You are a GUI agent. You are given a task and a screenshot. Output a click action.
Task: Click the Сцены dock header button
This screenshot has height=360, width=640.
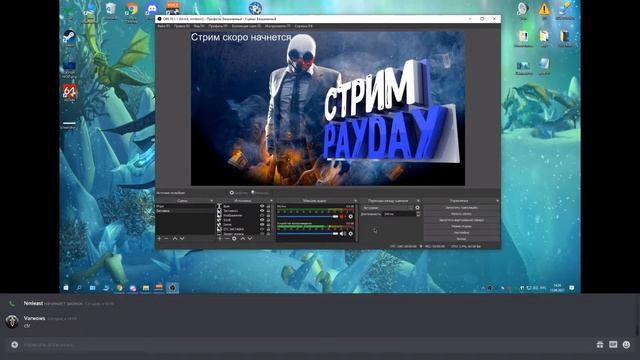211,201
